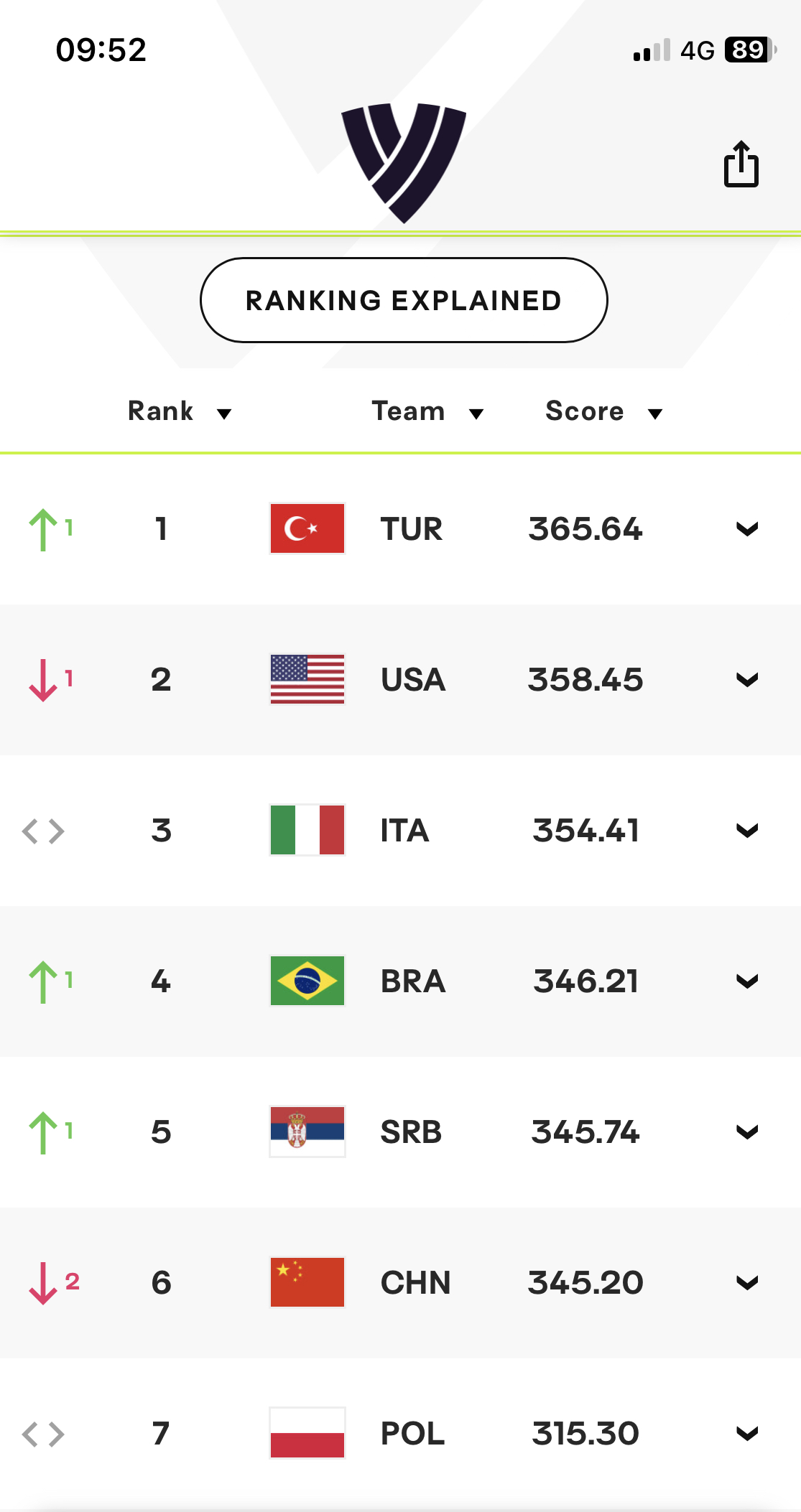801x1512 pixels.
Task: Tap the Poland flag icon
Action: 307,1433
